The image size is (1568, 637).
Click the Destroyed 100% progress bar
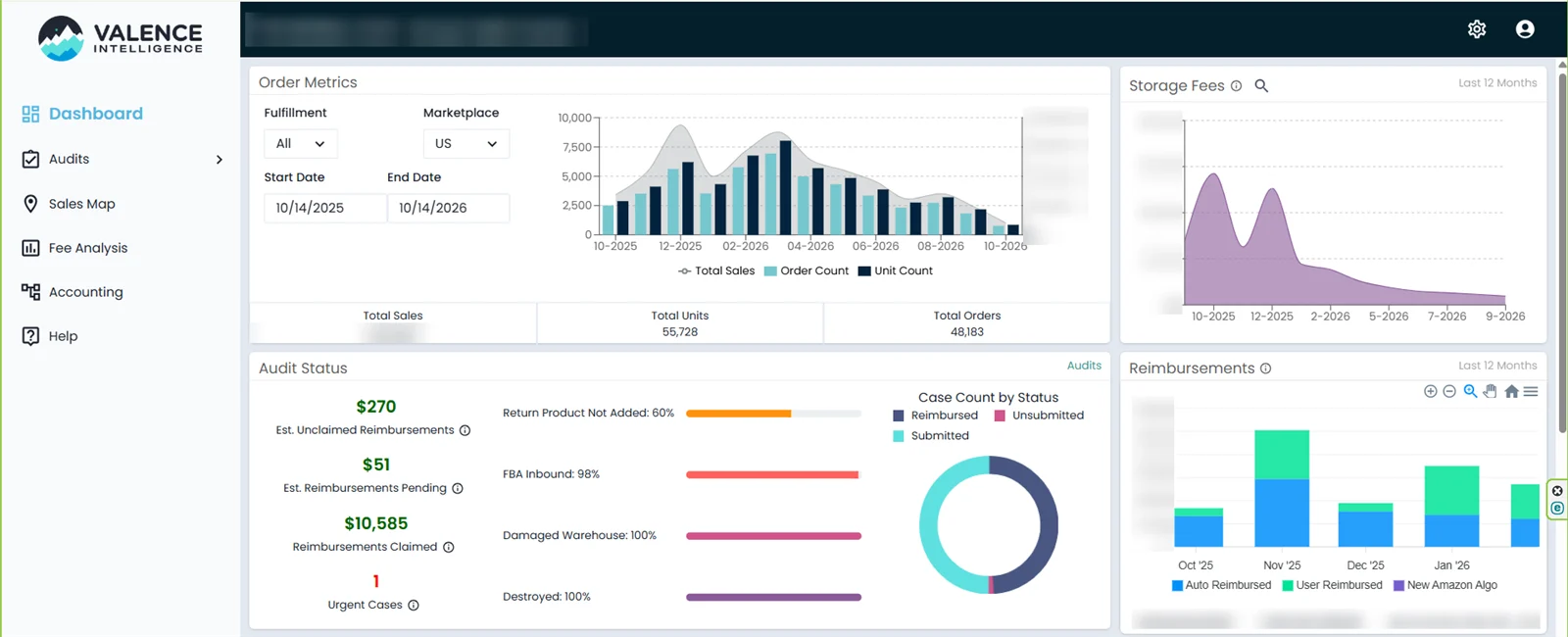pos(773,597)
